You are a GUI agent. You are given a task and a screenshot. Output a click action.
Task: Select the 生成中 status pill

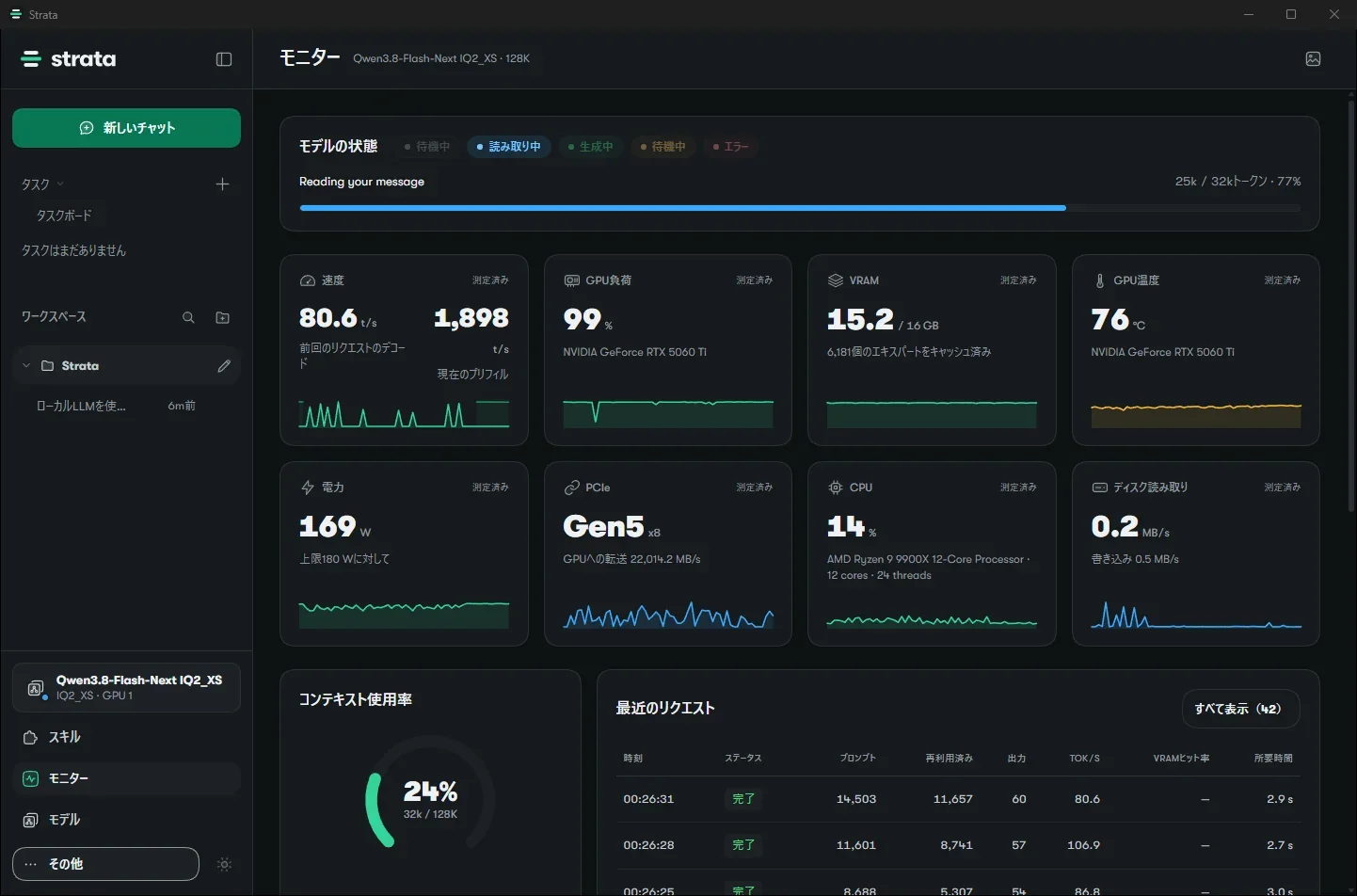pyautogui.click(x=591, y=147)
